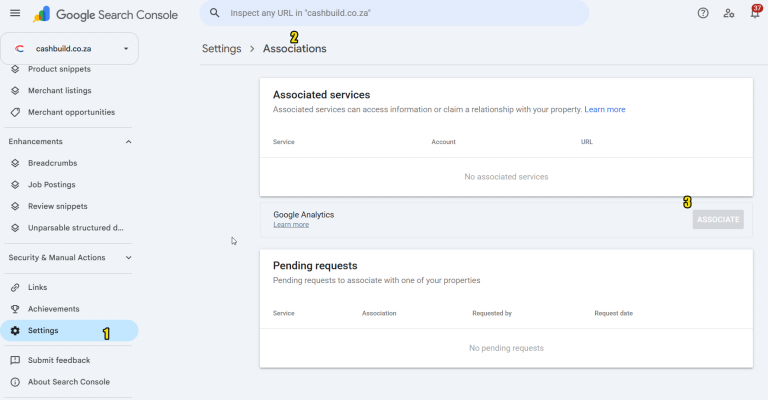Click the Submit feedback speech icon
The width and height of the screenshot is (768, 400).
point(15,360)
